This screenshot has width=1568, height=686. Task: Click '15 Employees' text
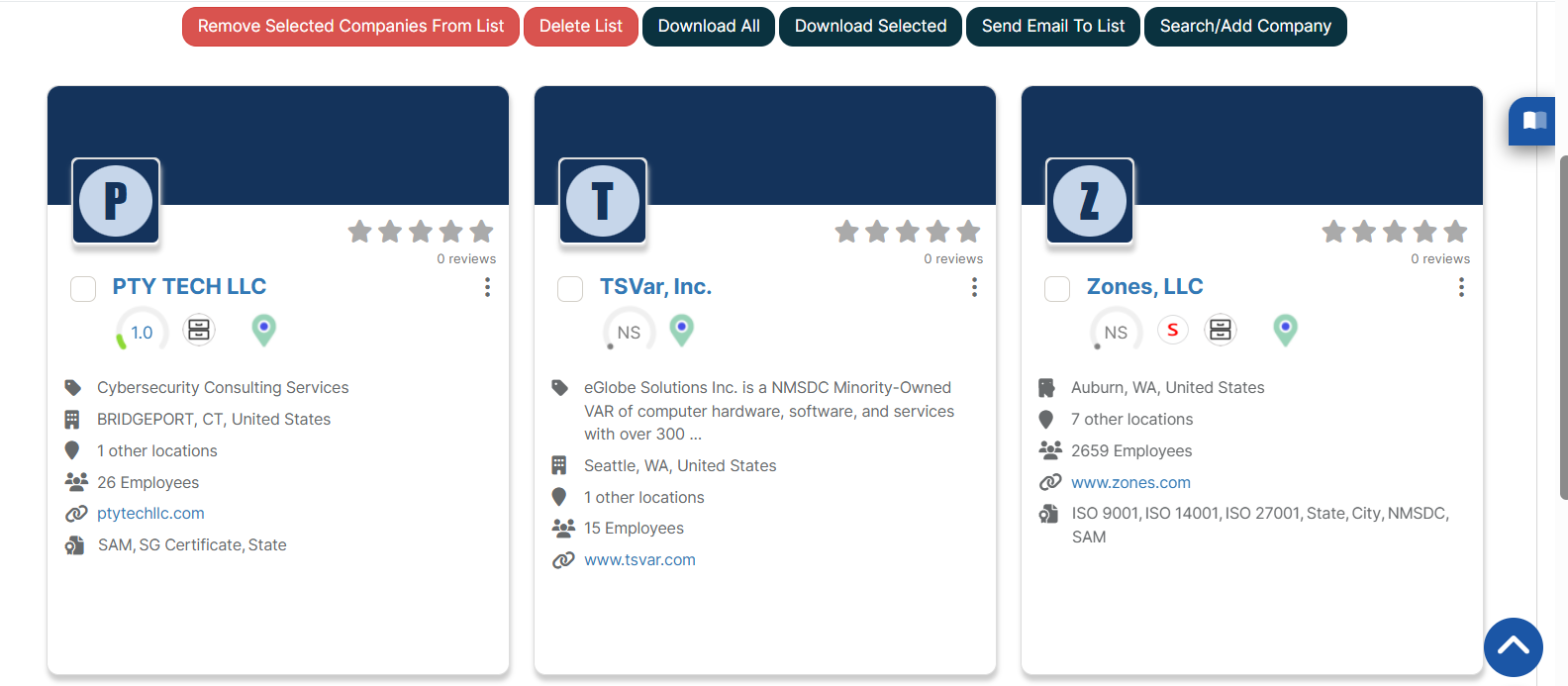pos(634,529)
